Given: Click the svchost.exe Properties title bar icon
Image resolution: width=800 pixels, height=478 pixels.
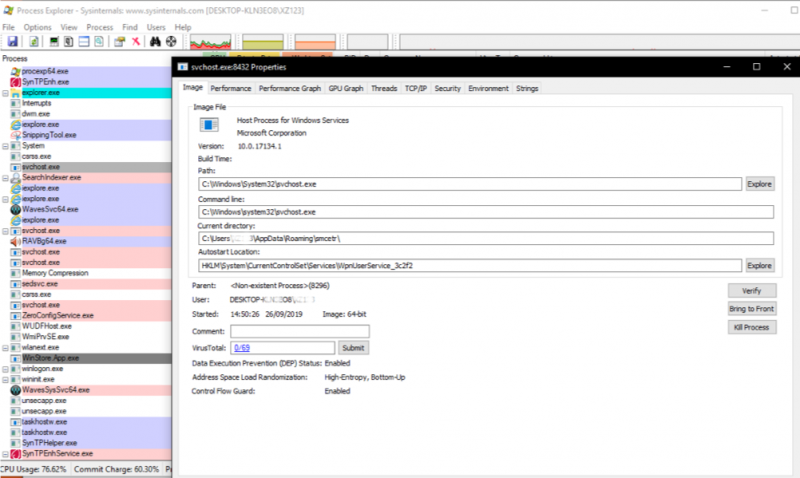Looking at the screenshot, I should [x=183, y=67].
